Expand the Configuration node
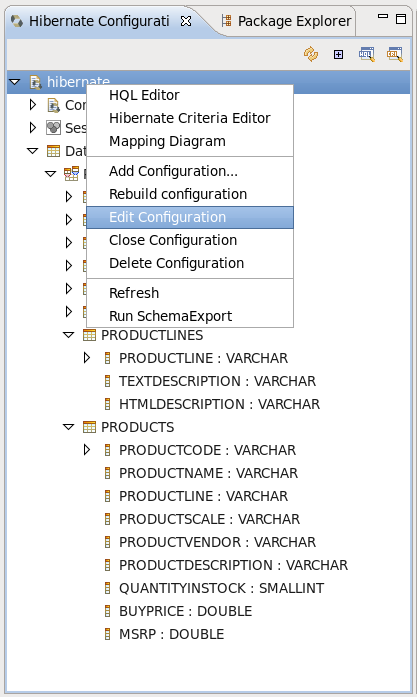The image size is (417, 697). 32,105
